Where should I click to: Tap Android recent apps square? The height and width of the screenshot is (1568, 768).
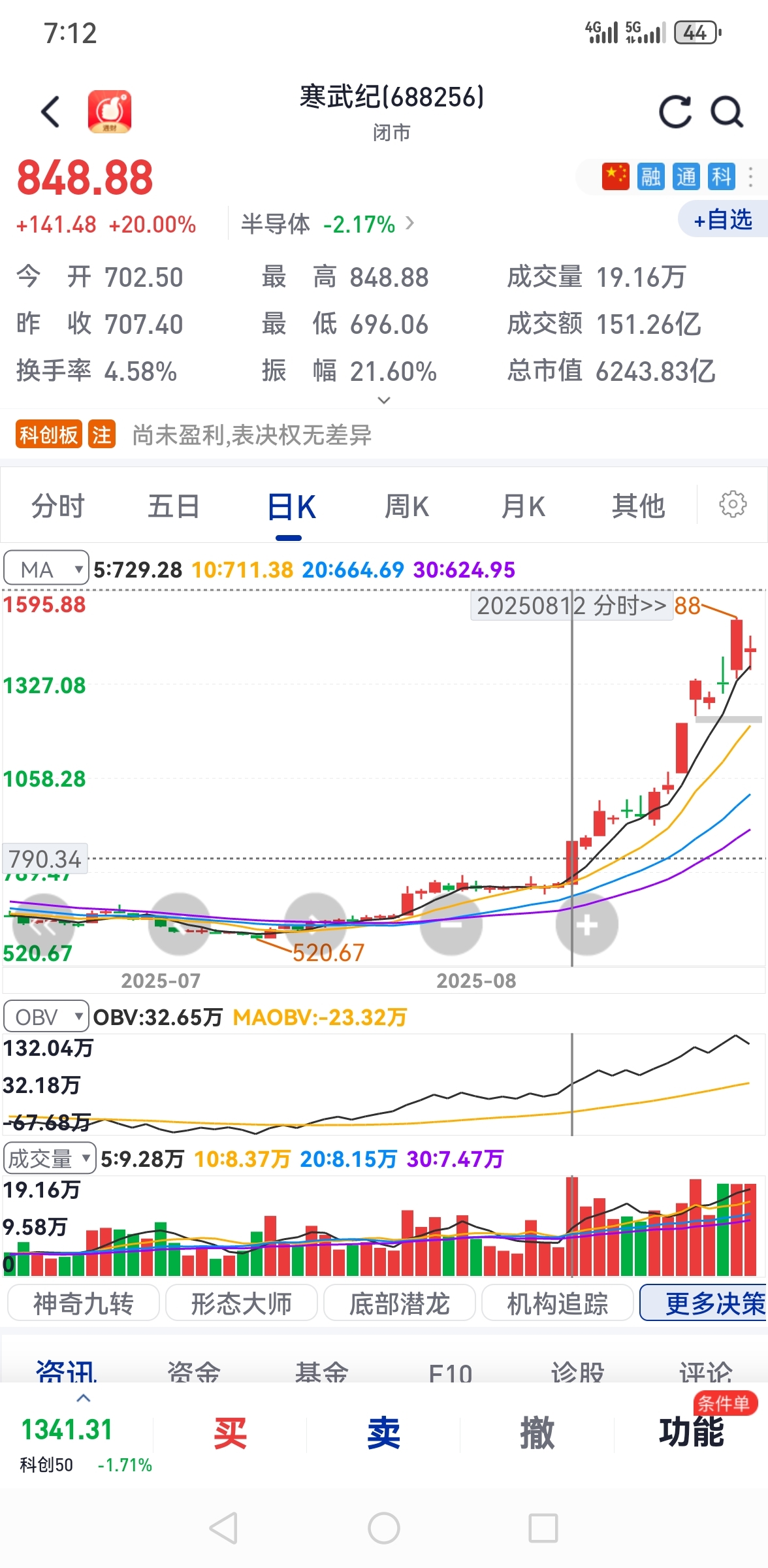tap(543, 1528)
